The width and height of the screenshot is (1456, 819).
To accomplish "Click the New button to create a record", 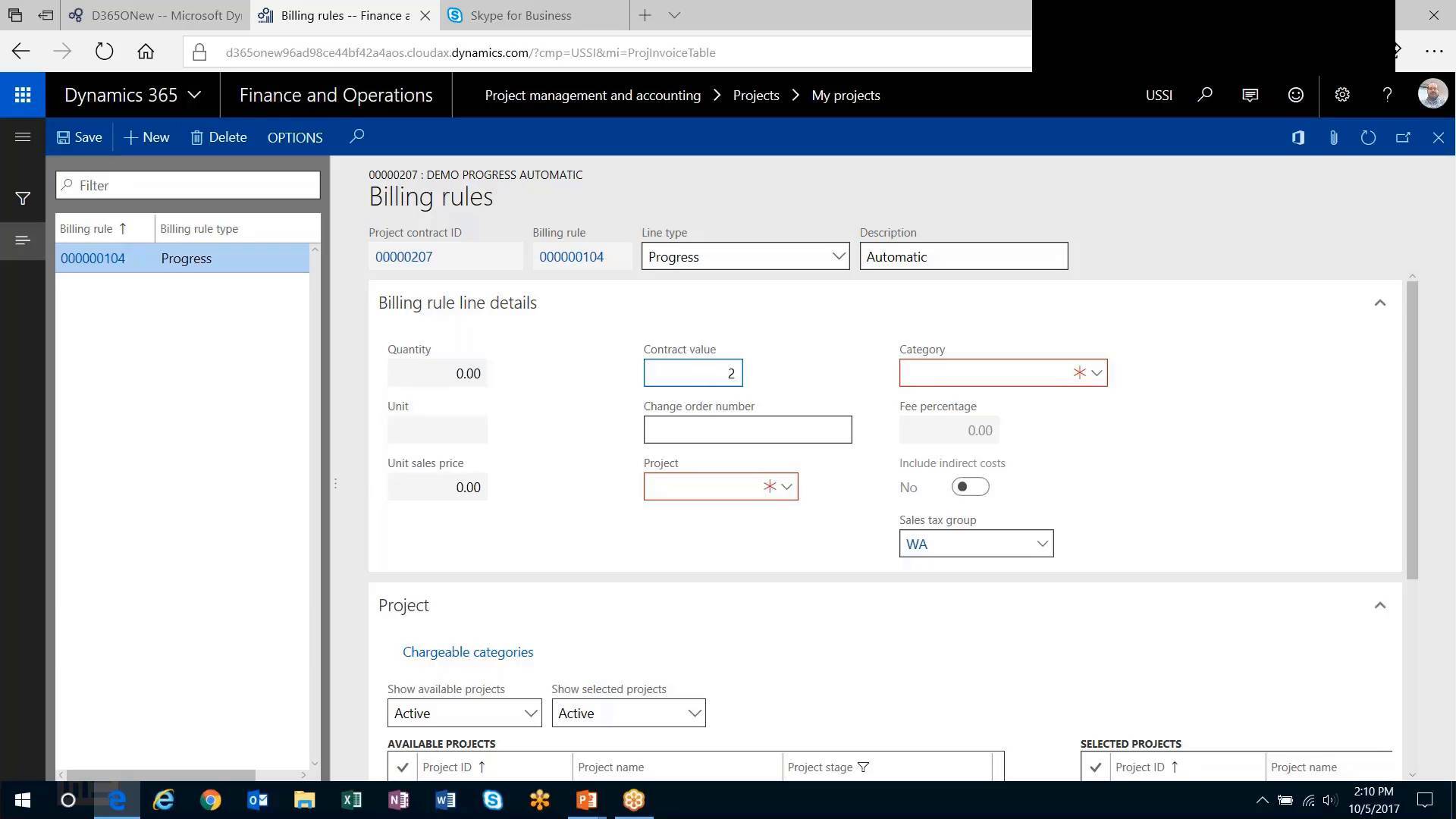I will tap(146, 137).
